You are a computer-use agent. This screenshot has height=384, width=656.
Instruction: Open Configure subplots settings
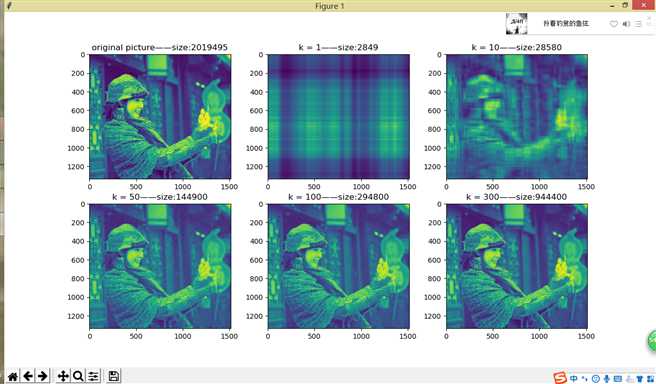tap(93, 376)
